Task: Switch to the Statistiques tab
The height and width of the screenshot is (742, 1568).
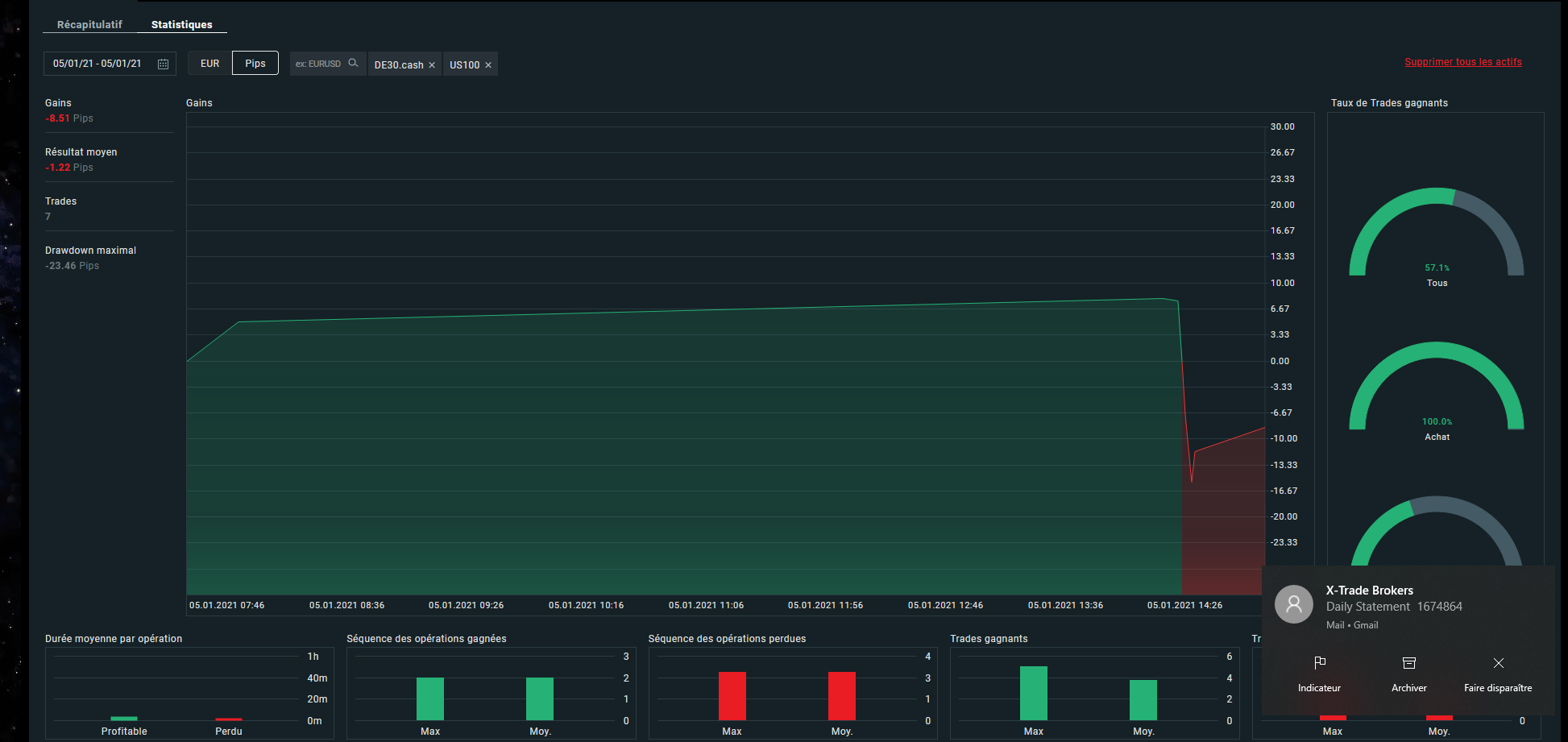Action: pyautogui.click(x=182, y=25)
